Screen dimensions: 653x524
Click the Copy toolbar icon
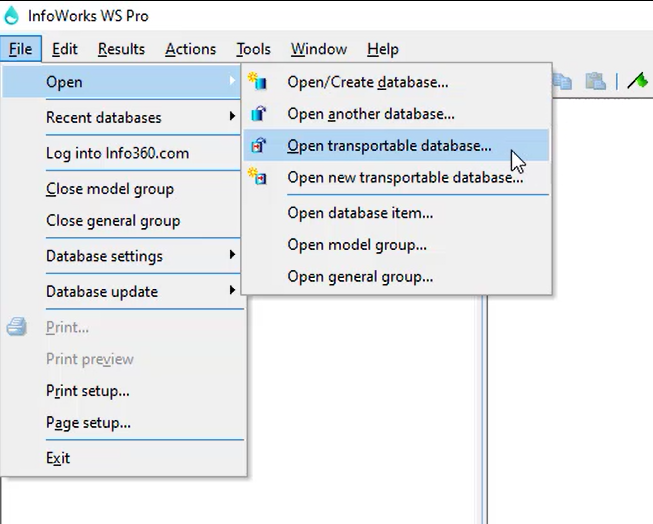click(562, 81)
